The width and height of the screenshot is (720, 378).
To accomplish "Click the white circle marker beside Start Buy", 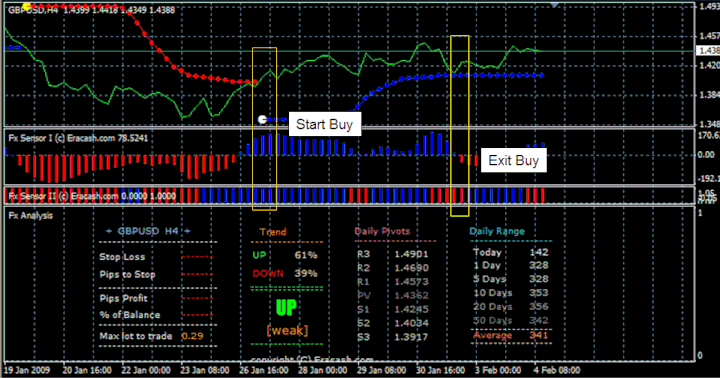I will coord(262,119).
